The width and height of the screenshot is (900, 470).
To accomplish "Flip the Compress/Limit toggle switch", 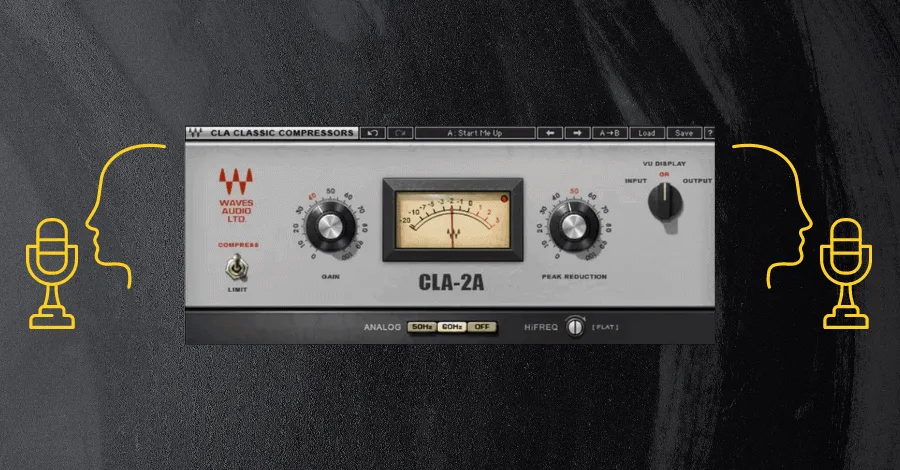I will coord(235,267).
